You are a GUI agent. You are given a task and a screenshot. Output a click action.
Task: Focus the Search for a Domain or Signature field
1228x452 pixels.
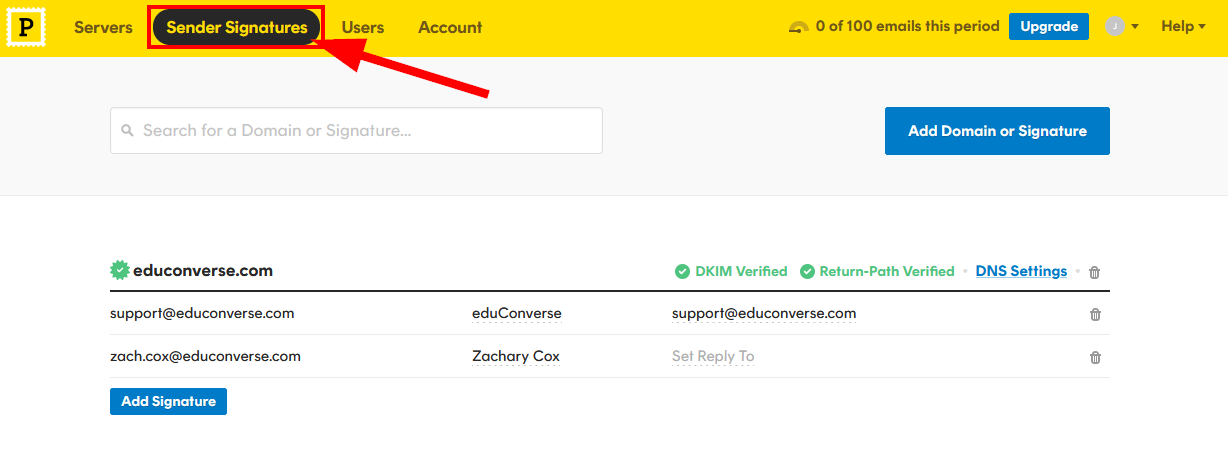(x=356, y=131)
